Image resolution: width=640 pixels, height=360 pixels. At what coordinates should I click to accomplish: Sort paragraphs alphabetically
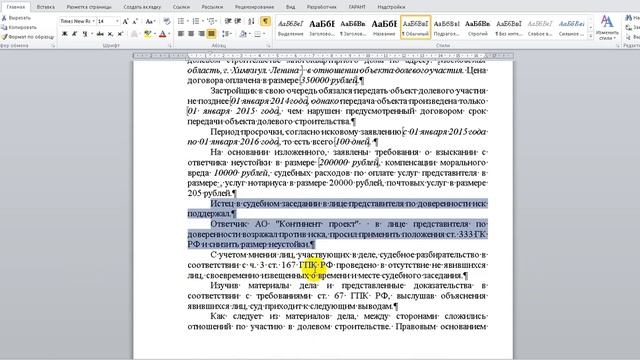(x=251, y=21)
